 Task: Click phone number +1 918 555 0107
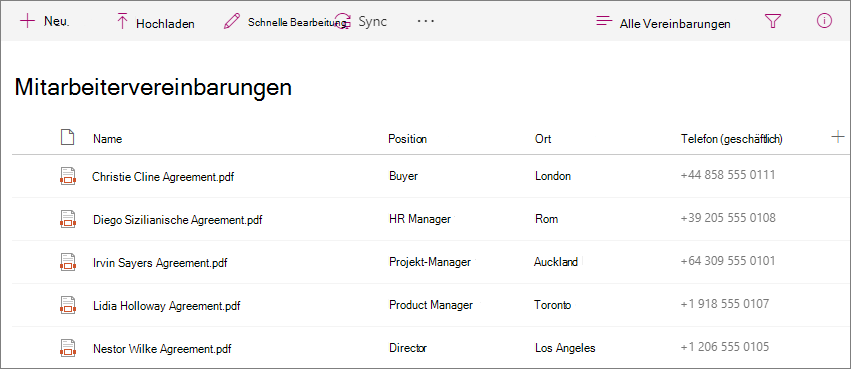pos(725,303)
